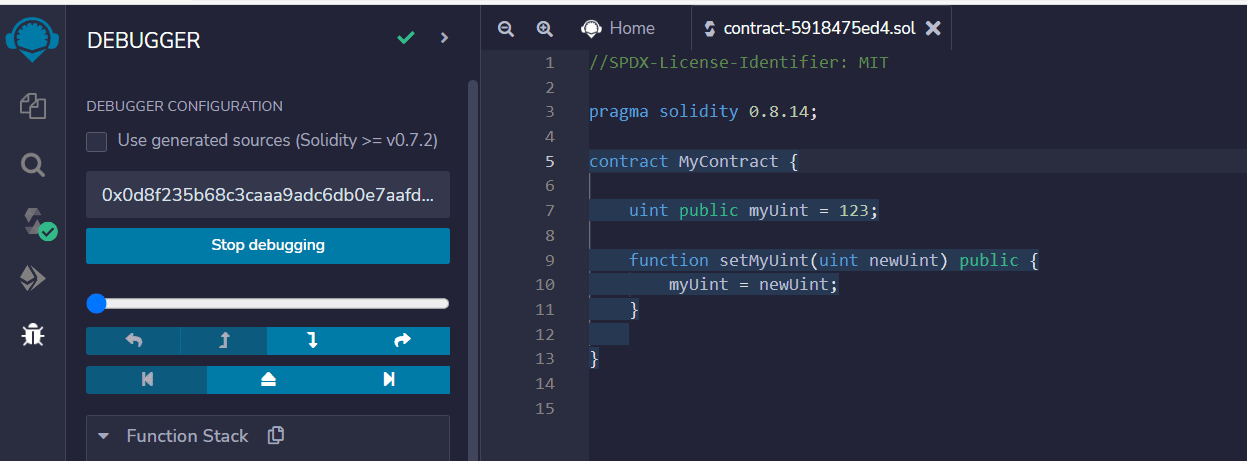1247x461 pixels.
Task: Click the zoom out magnifier in editor
Action: pos(506,29)
